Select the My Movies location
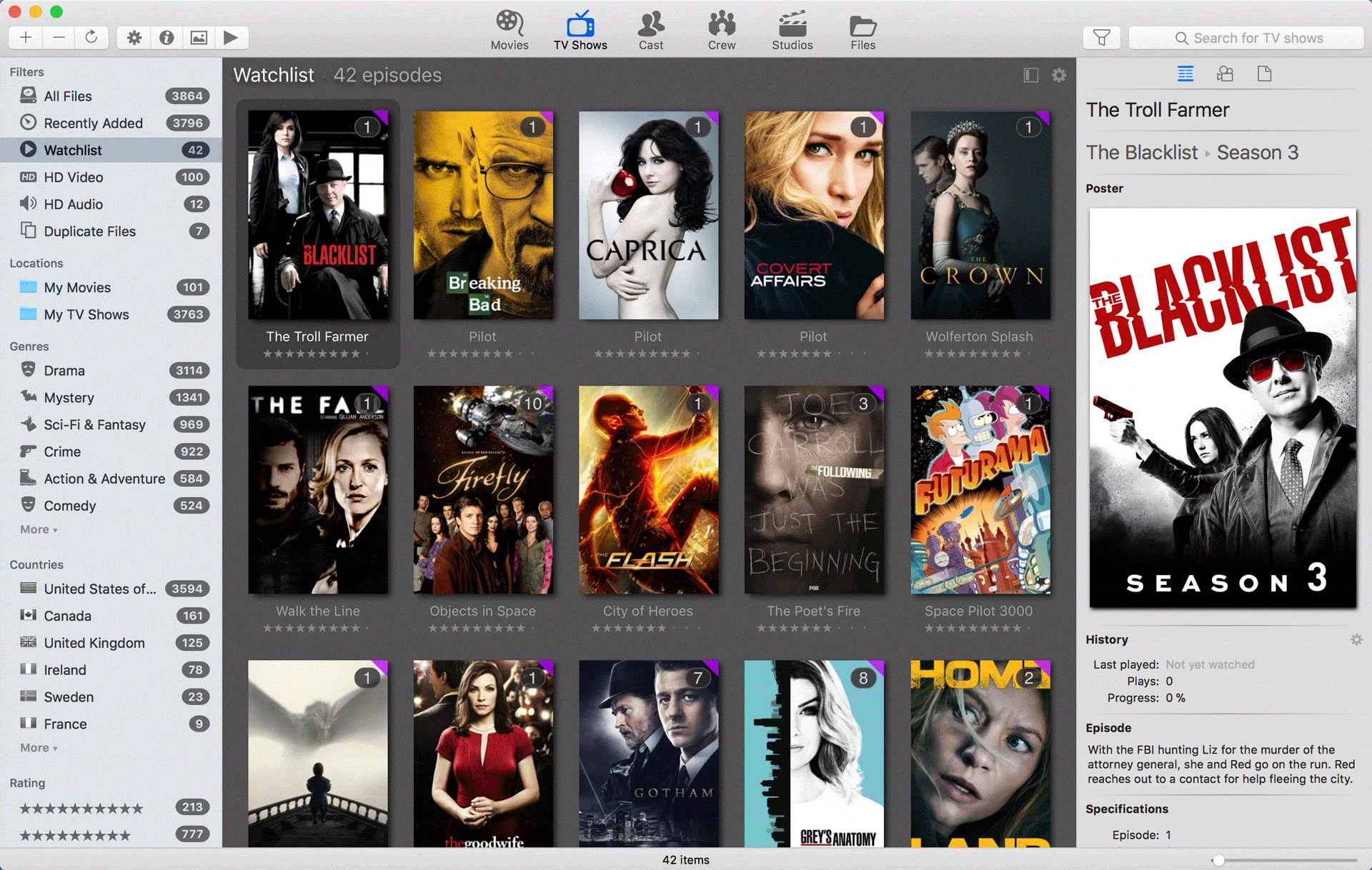This screenshot has width=1372, height=870. [111, 287]
